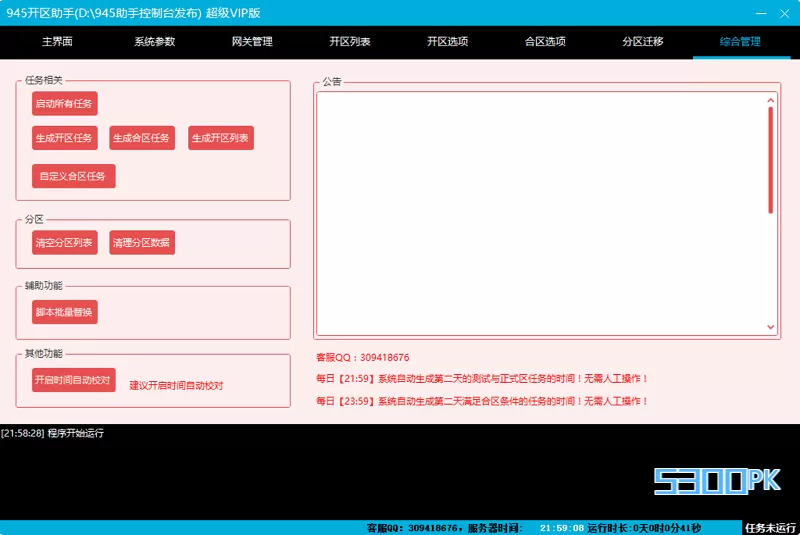Open the 开区选项 tab
The height and width of the screenshot is (535, 800).
[x=447, y=42]
